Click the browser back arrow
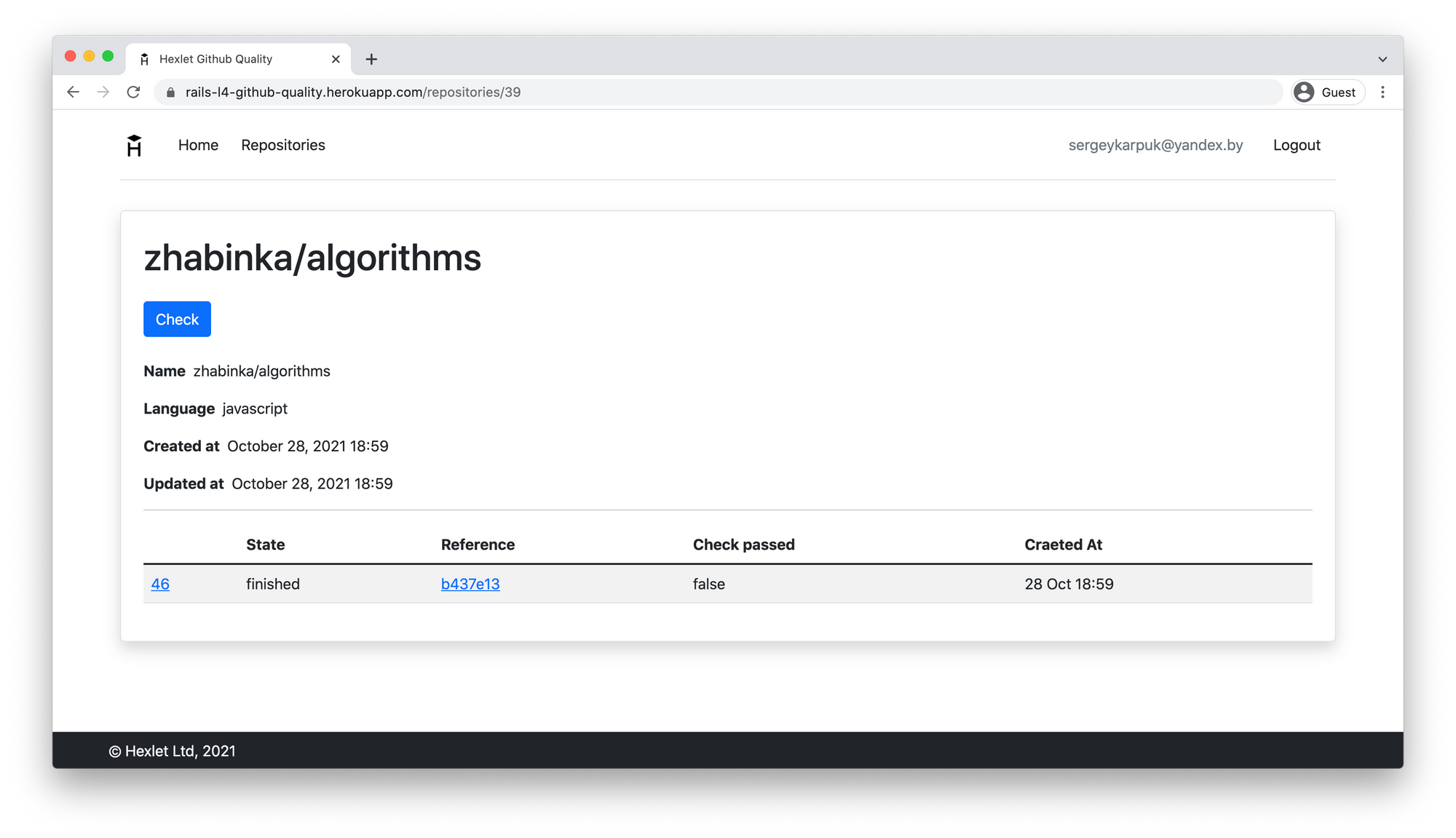This screenshot has height=838, width=1456. click(74, 92)
